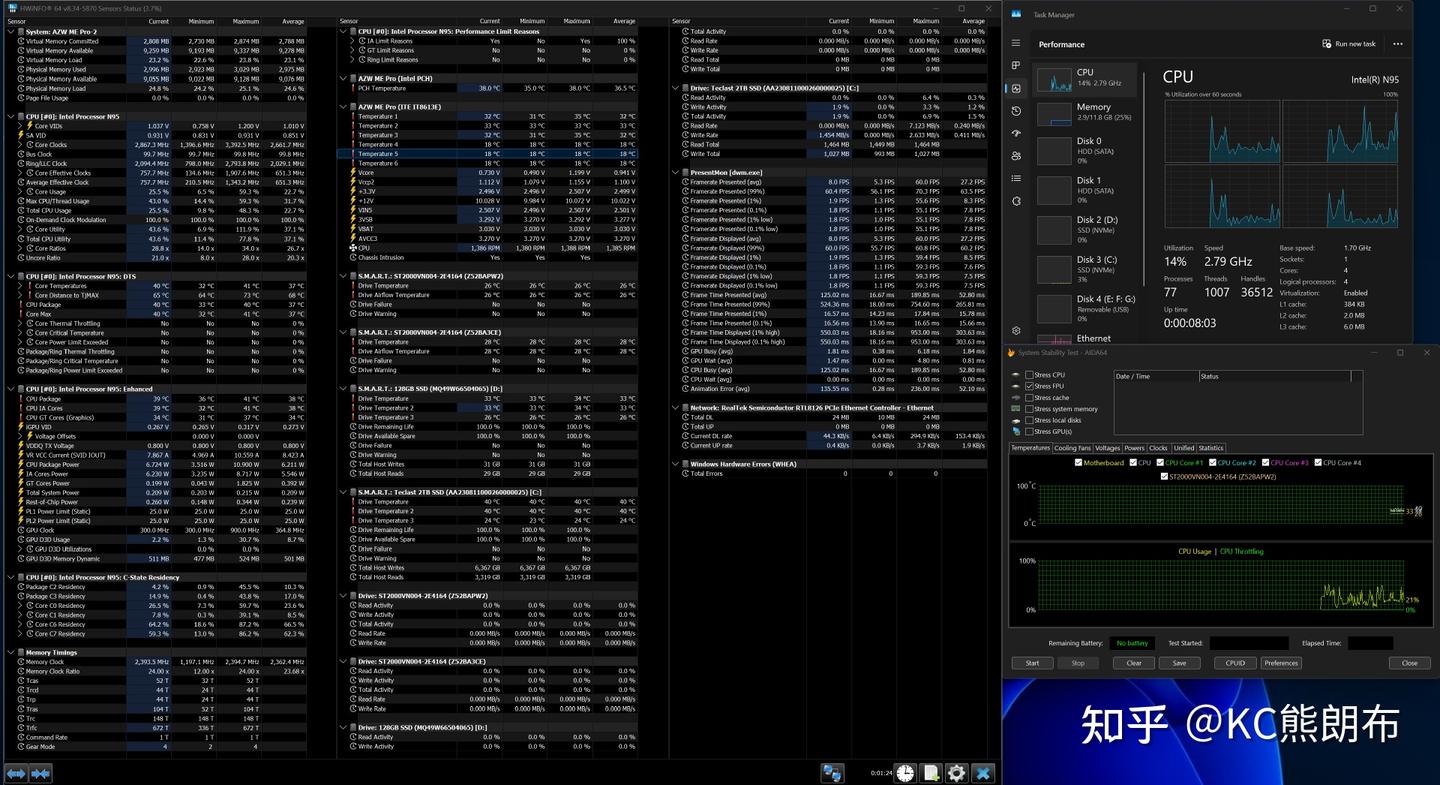The width and height of the screenshot is (1440, 785).
Task: Click HWiNFO network computers toolbar icon
Action: pyautogui.click(x=832, y=773)
